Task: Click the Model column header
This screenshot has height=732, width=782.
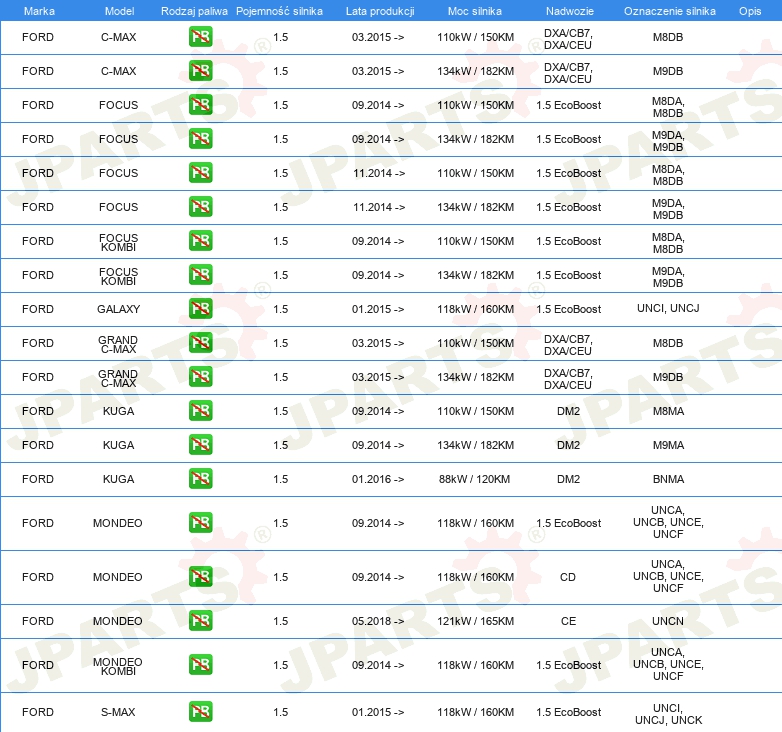Action: 119,11
